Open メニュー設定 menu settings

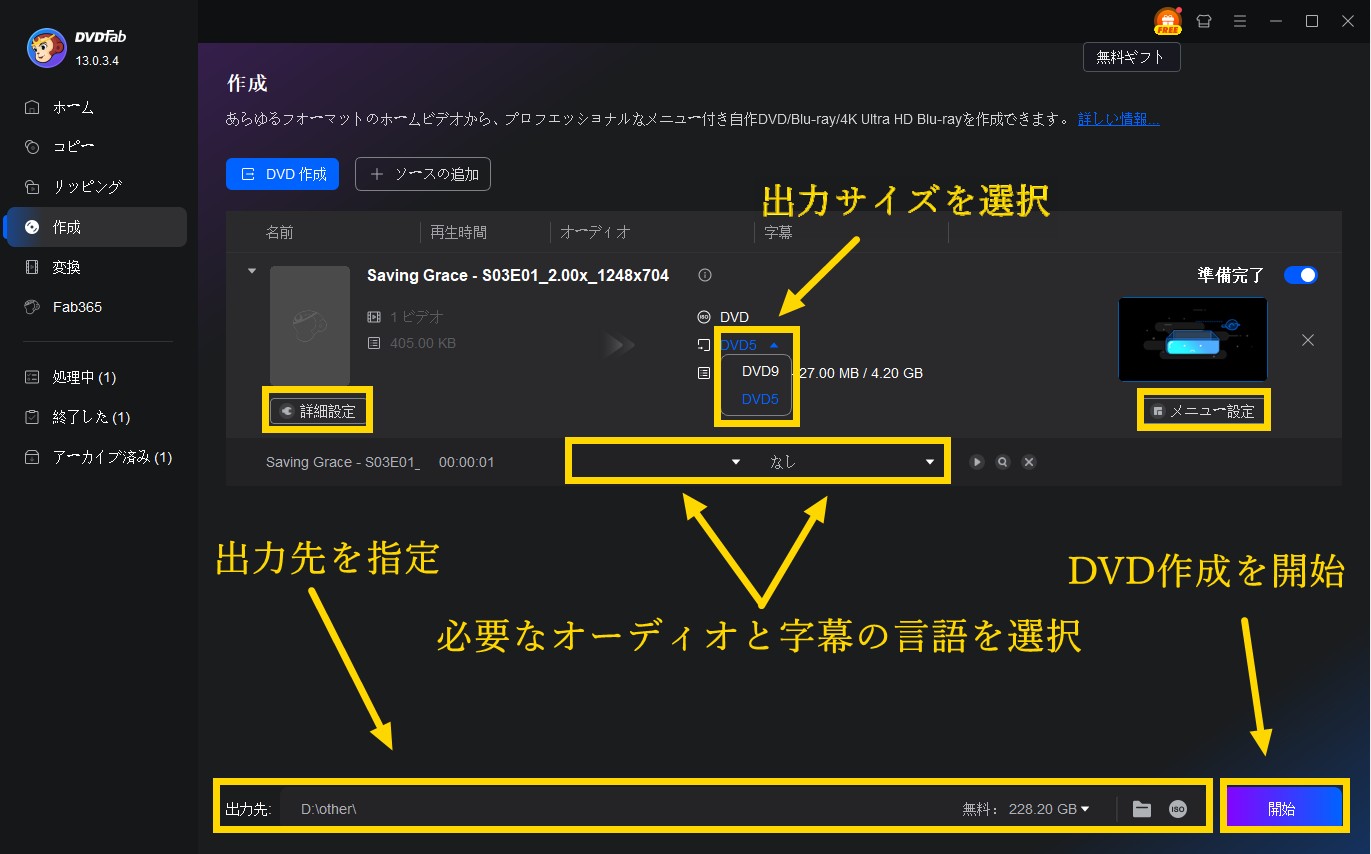point(1203,411)
